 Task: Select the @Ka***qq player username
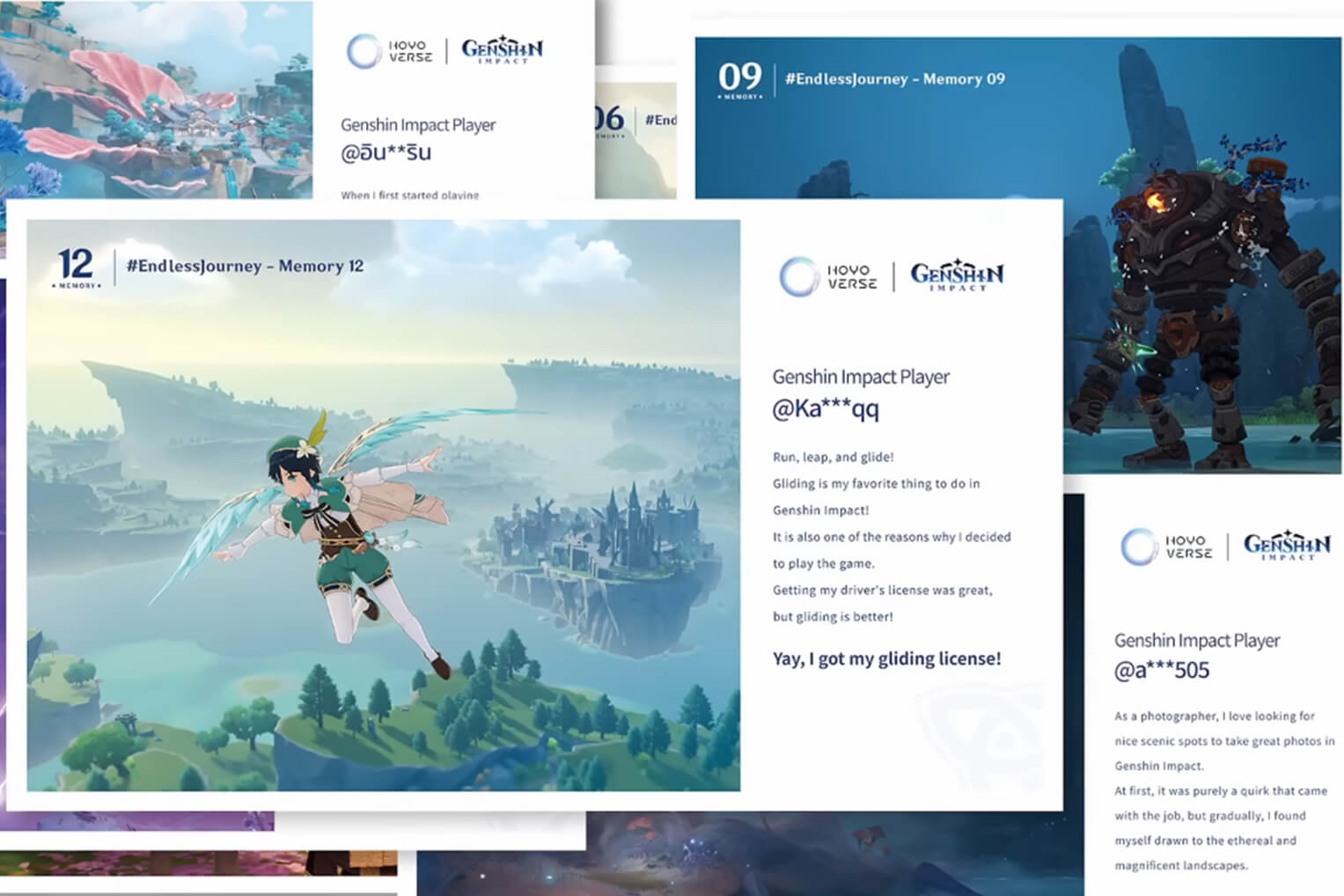tap(825, 408)
